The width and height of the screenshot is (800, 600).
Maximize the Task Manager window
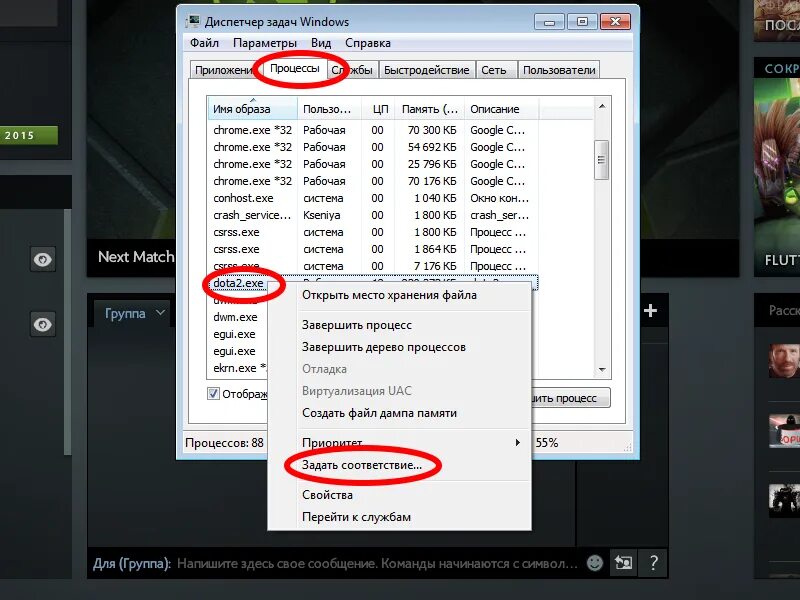[x=582, y=22]
